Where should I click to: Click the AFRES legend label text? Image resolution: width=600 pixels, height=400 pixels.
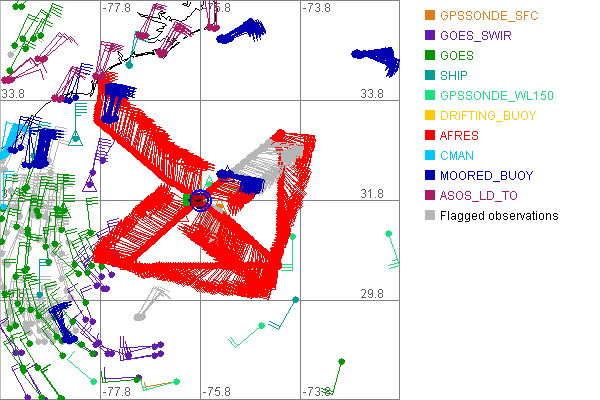(x=460, y=136)
